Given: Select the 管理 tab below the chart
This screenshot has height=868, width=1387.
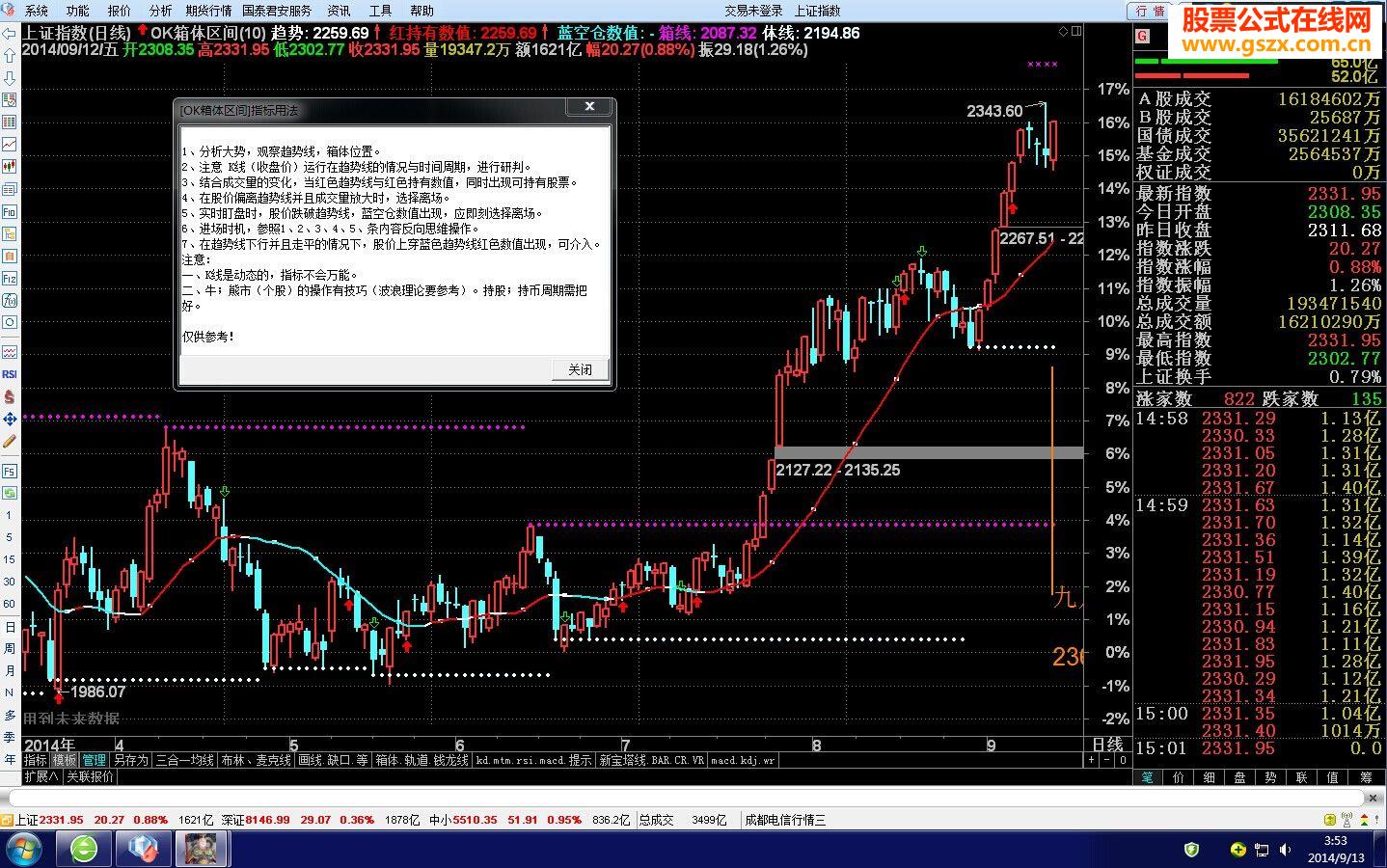Looking at the screenshot, I should (x=94, y=760).
